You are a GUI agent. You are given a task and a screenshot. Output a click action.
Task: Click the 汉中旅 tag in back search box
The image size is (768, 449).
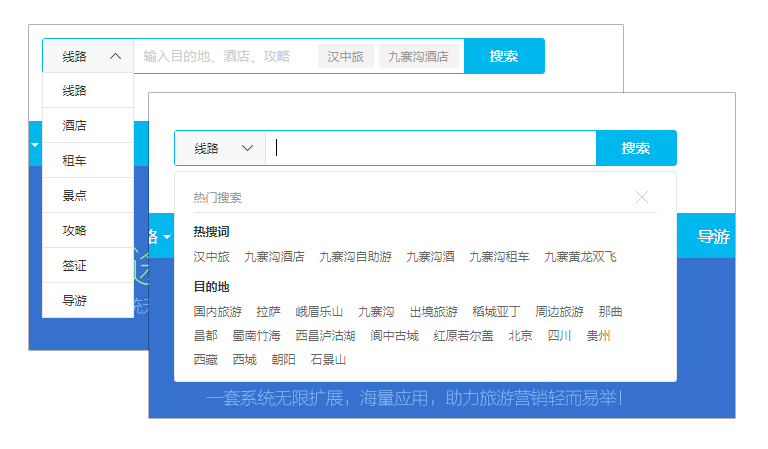point(345,56)
